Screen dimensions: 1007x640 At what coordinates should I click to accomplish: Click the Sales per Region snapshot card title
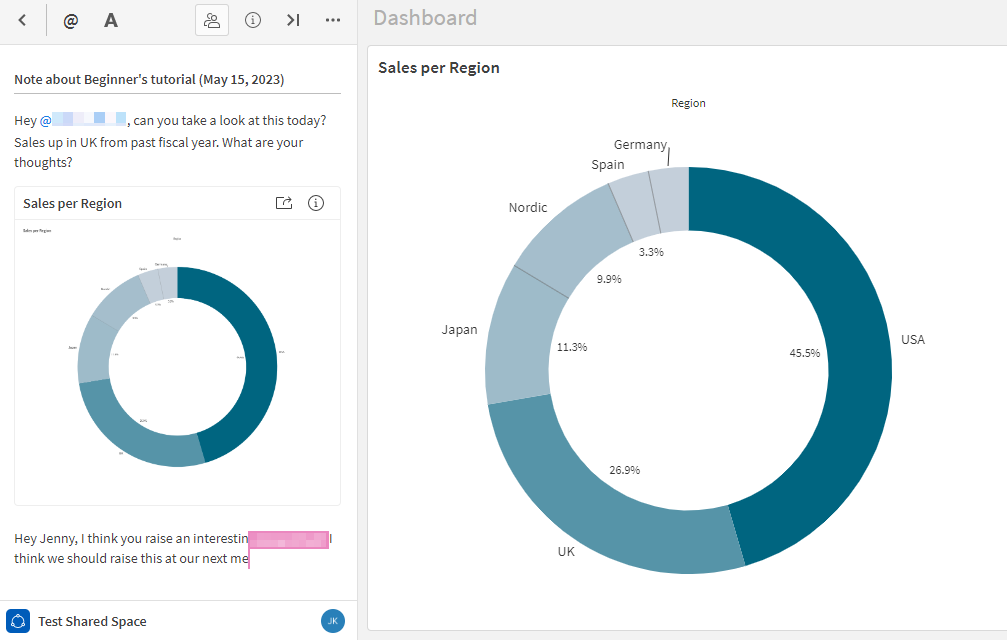(73, 203)
